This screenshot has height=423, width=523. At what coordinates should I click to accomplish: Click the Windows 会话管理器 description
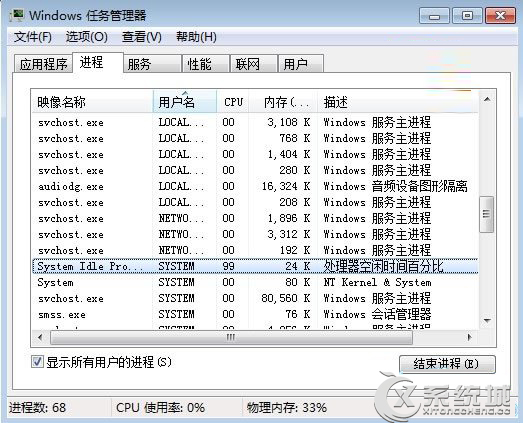[377, 314]
